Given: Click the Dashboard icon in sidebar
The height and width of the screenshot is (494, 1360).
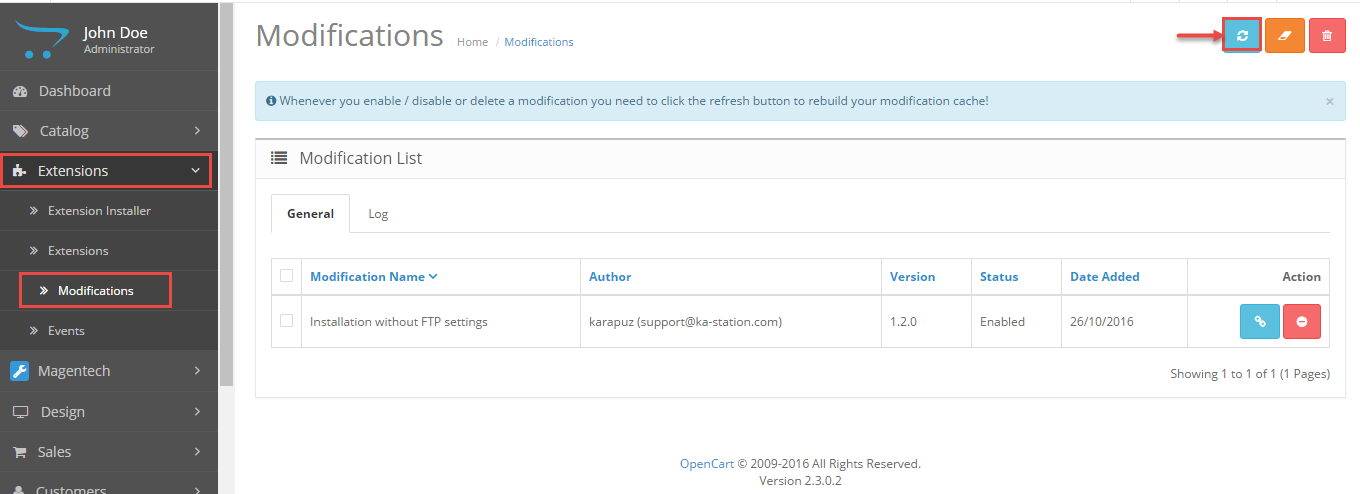Looking at the screenshot, I should (x=20, y=91).
